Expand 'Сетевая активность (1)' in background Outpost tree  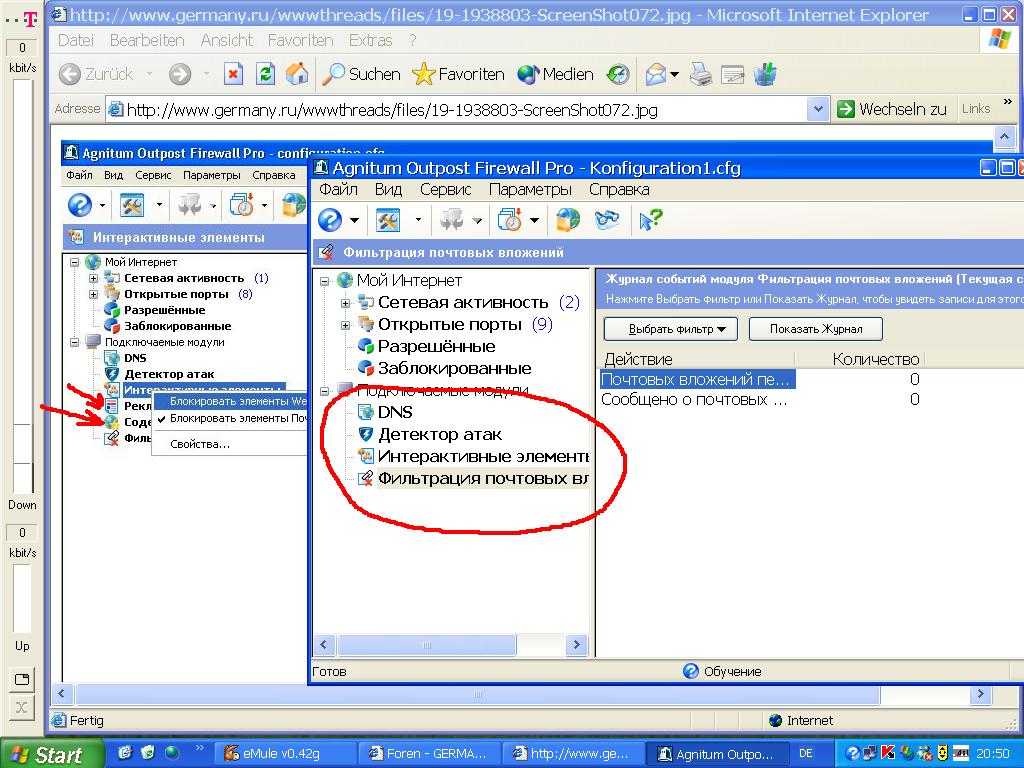point(93,278)
